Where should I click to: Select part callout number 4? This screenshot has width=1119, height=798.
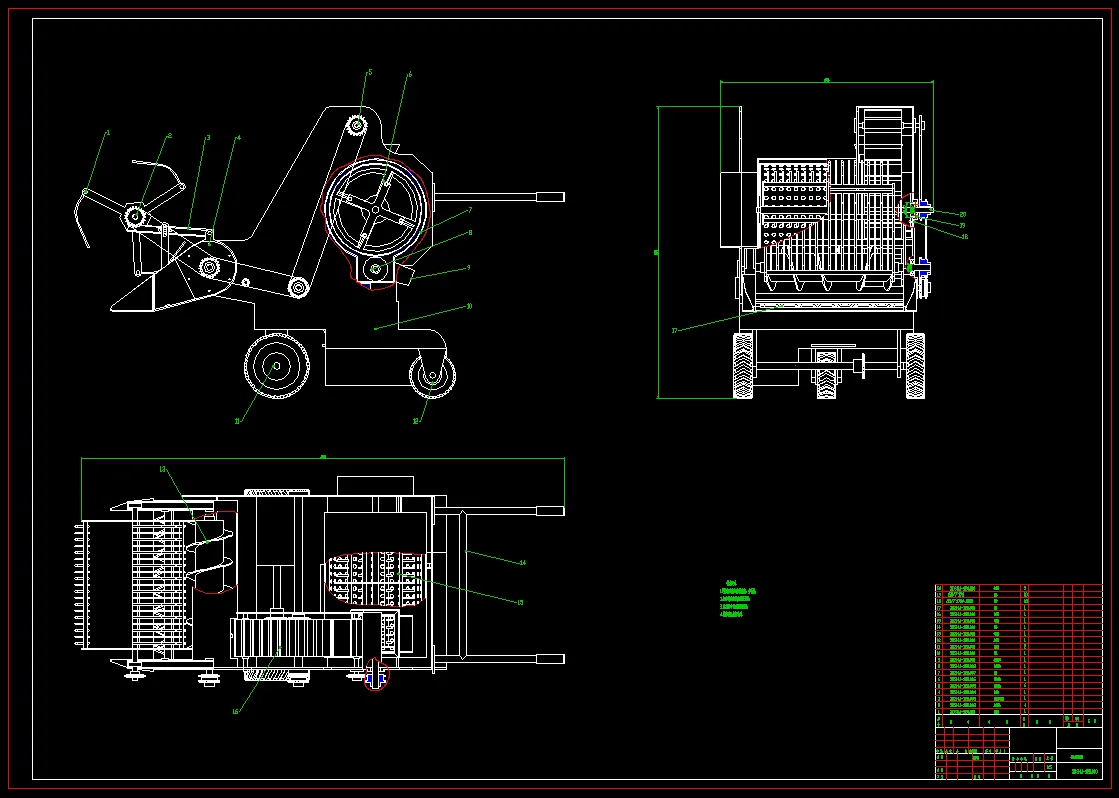238,138
